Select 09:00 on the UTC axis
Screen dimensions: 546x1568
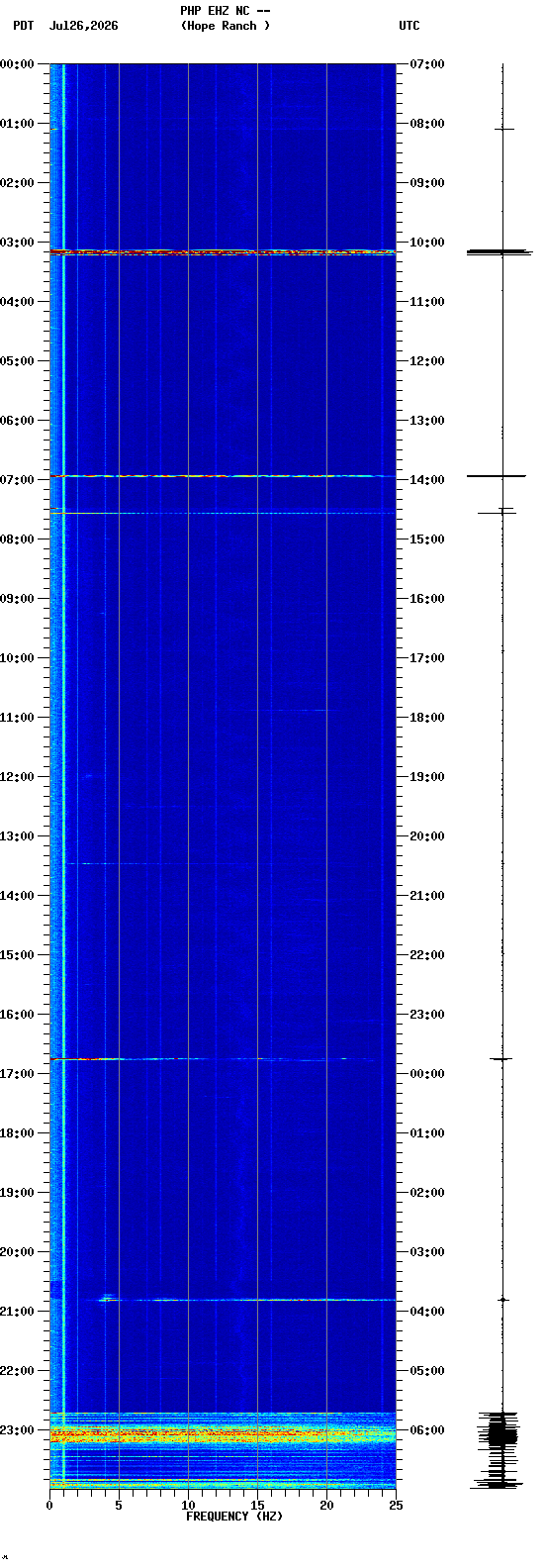pyautogui.click(x=427, y=183)
